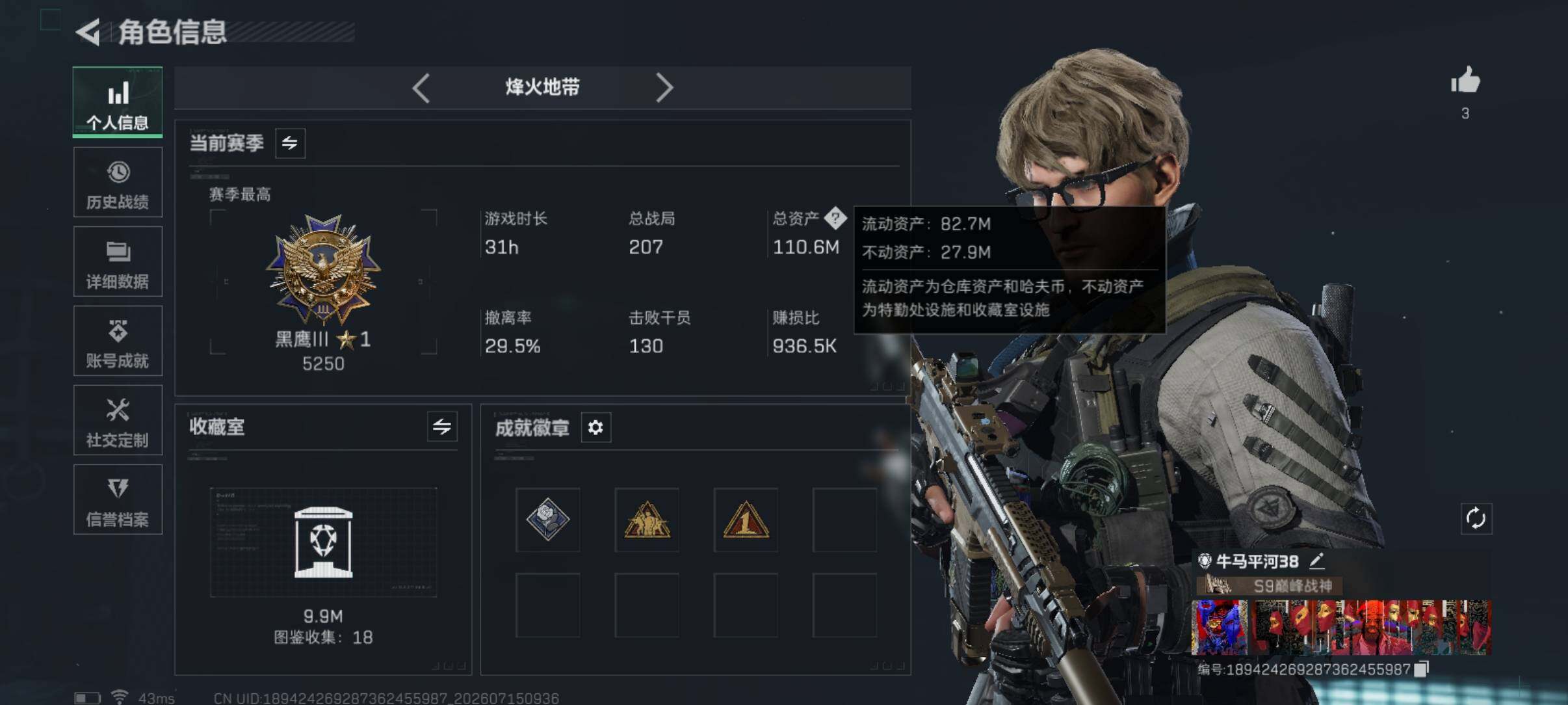Open the 总资产 question mark help
This screenshot has height=705, width=1568.
[835, 219]
